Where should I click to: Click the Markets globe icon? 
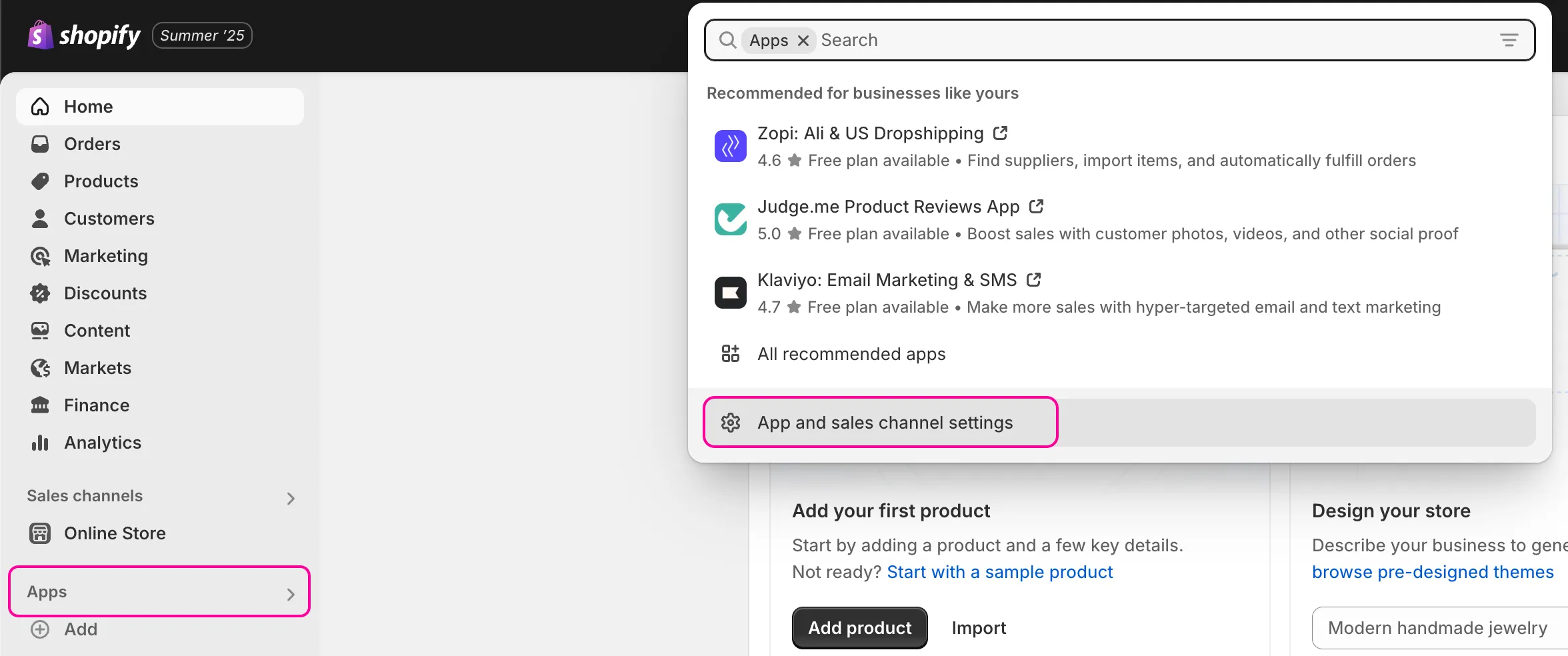[40, 368]
